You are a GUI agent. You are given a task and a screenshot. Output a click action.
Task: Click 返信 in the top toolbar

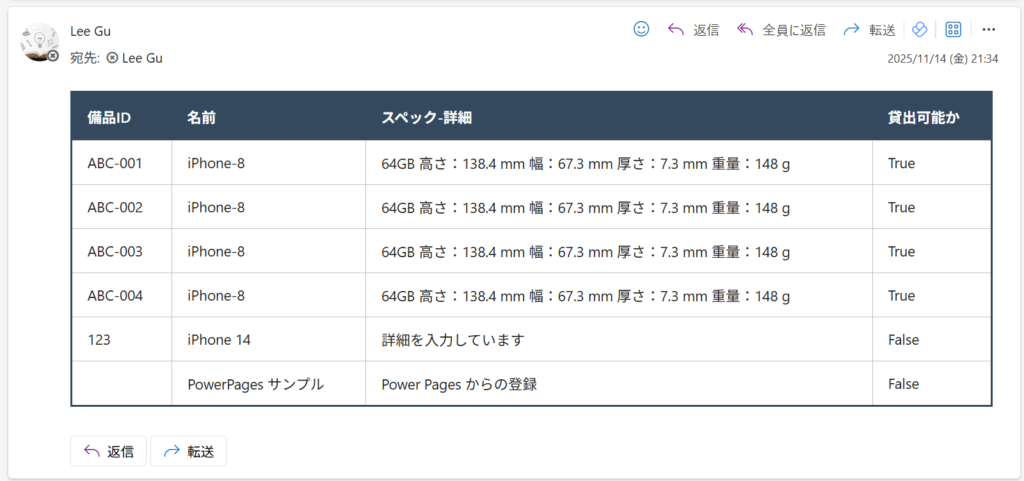tap(694, 30)
